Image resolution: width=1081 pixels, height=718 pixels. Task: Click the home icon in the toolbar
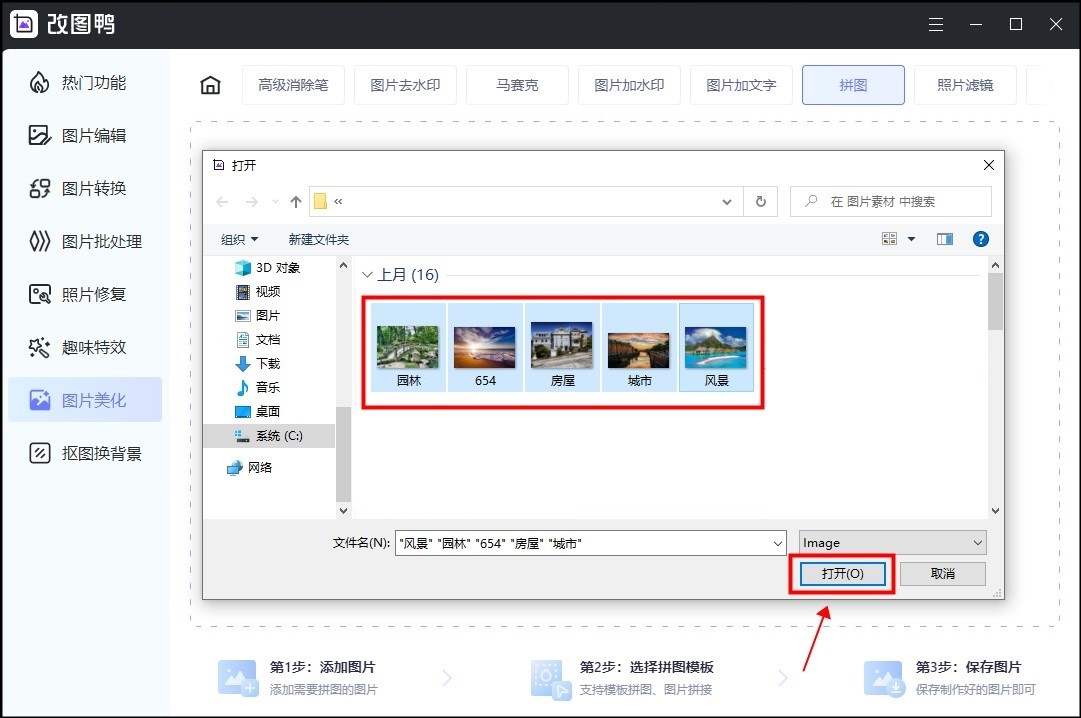click(x=210, y=85)
